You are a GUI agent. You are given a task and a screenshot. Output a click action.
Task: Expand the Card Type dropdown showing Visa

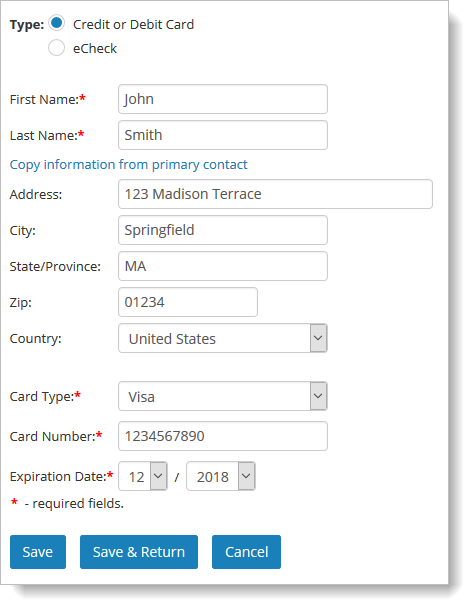pos(223,396)
